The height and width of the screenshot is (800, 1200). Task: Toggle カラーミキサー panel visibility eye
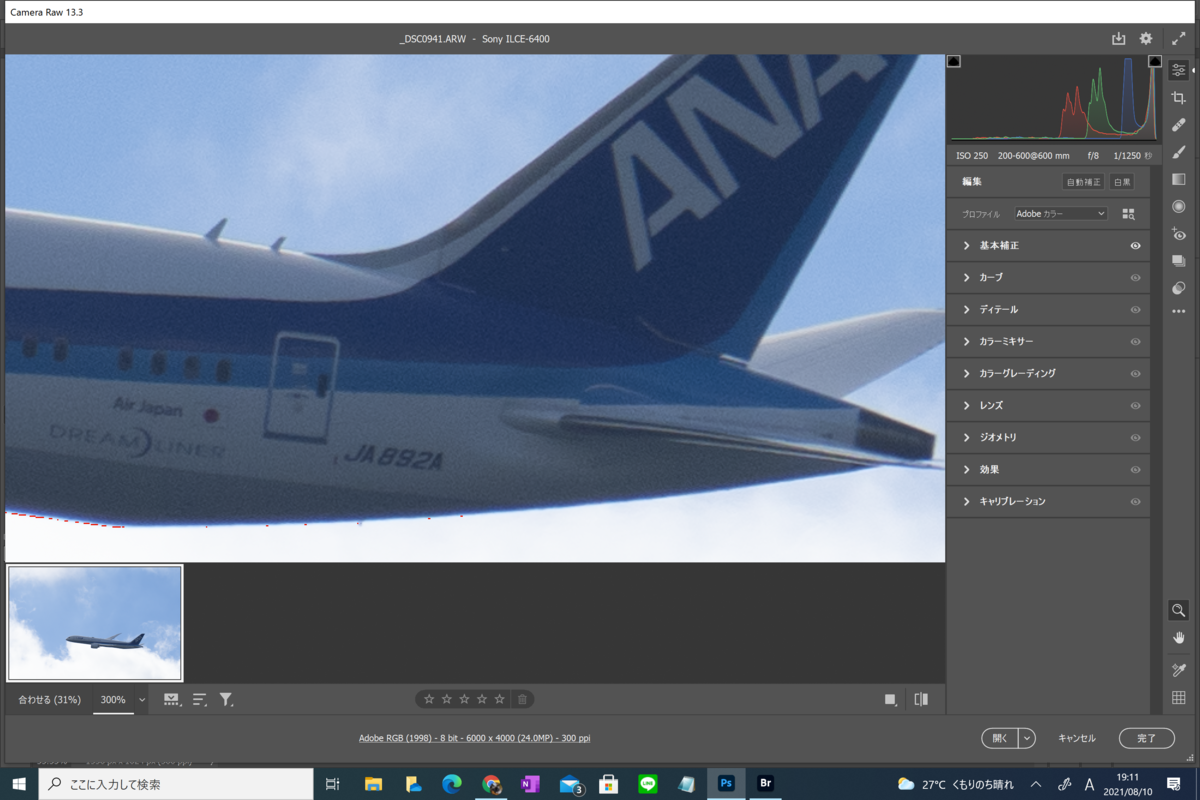[x=1135, y=342]
